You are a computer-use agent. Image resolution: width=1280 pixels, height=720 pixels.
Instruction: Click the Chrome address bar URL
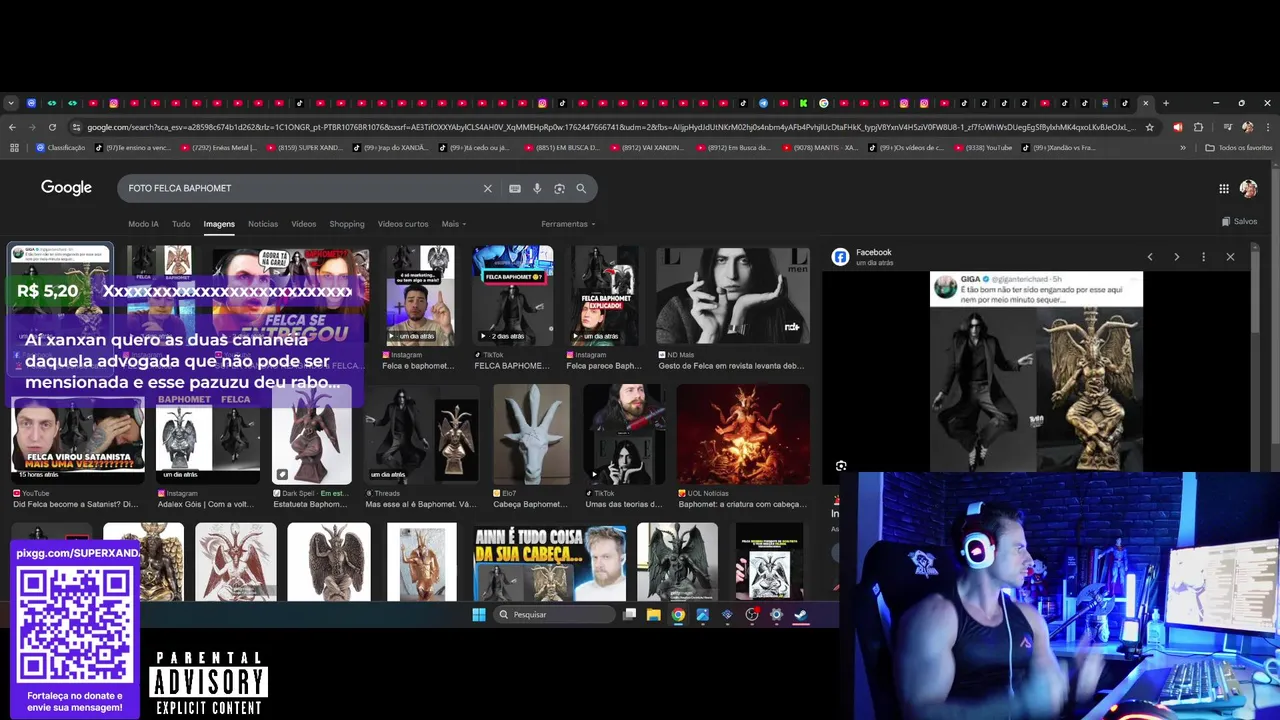610,127
